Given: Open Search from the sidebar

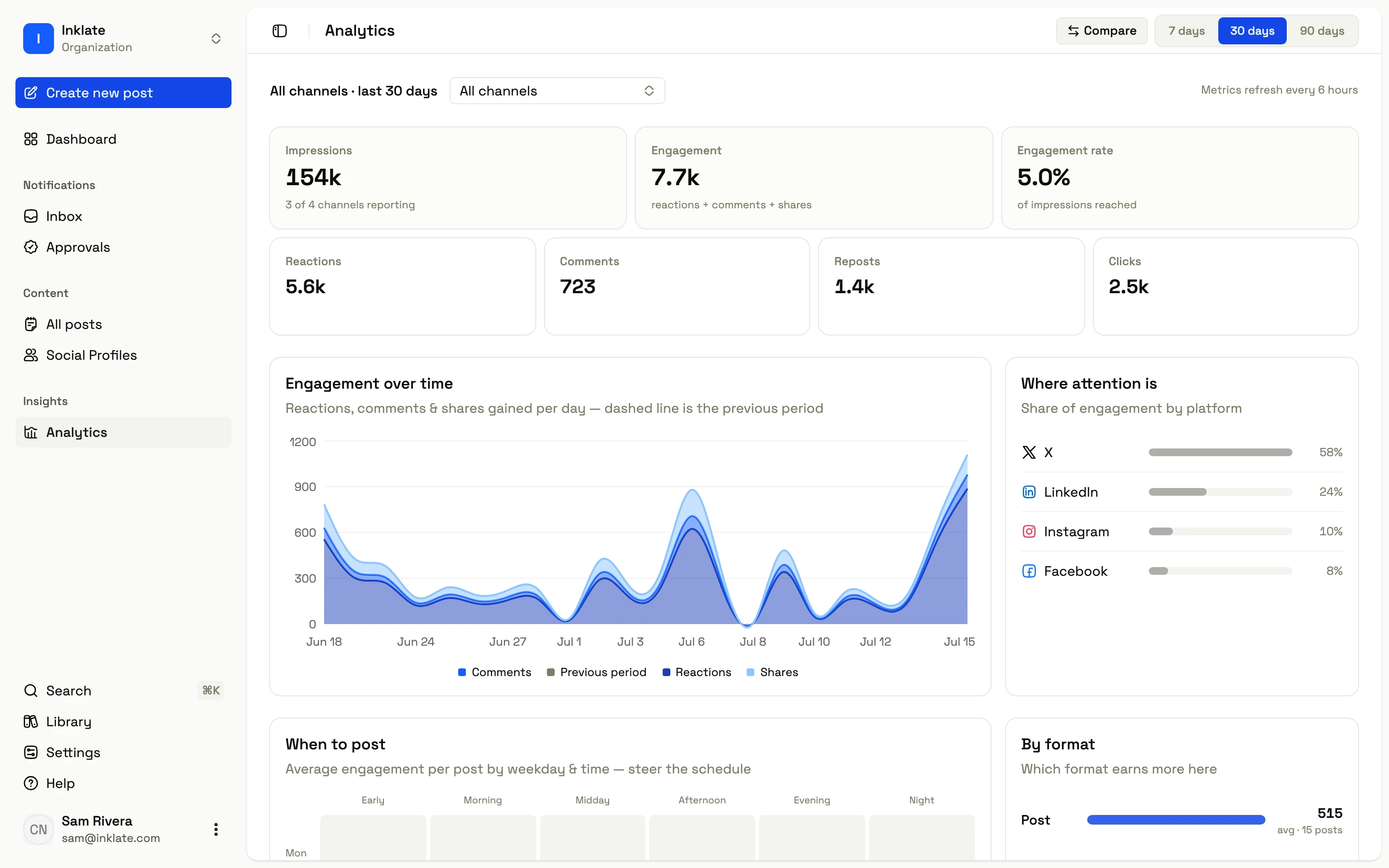Looking at the screenshot, I should (x=123, y=691).
